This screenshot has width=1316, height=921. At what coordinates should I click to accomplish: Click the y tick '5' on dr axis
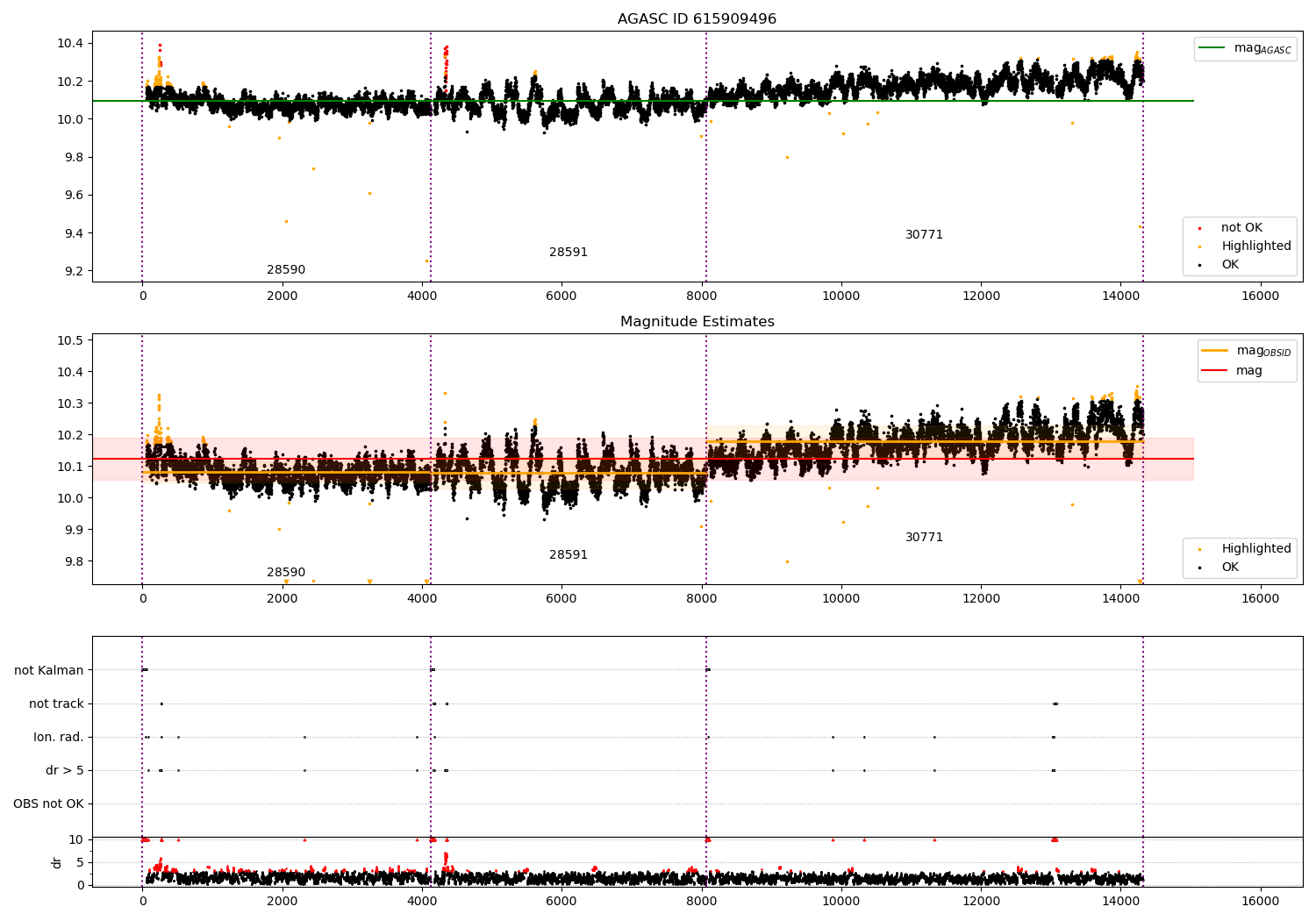81,862
